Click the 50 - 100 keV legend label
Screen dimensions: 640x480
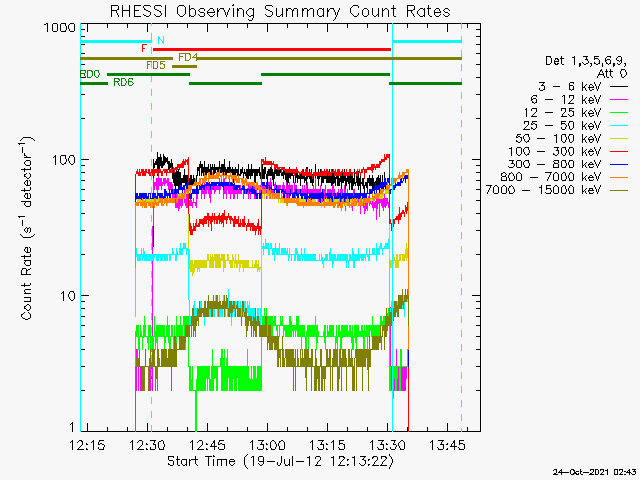click(558, 138)
